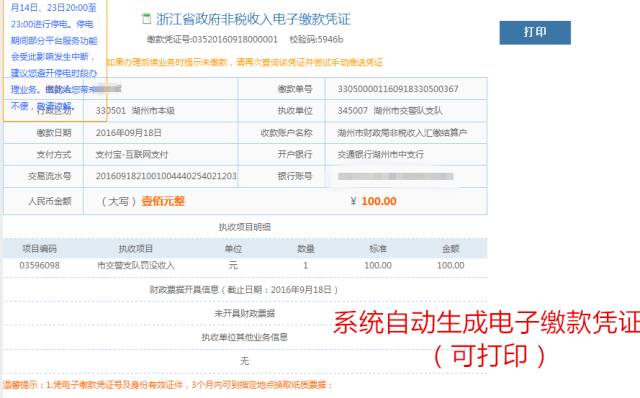Click the 标准 column header
This screenshot has height=398, width=640.
pyautogui.click(x=378, y=249)
